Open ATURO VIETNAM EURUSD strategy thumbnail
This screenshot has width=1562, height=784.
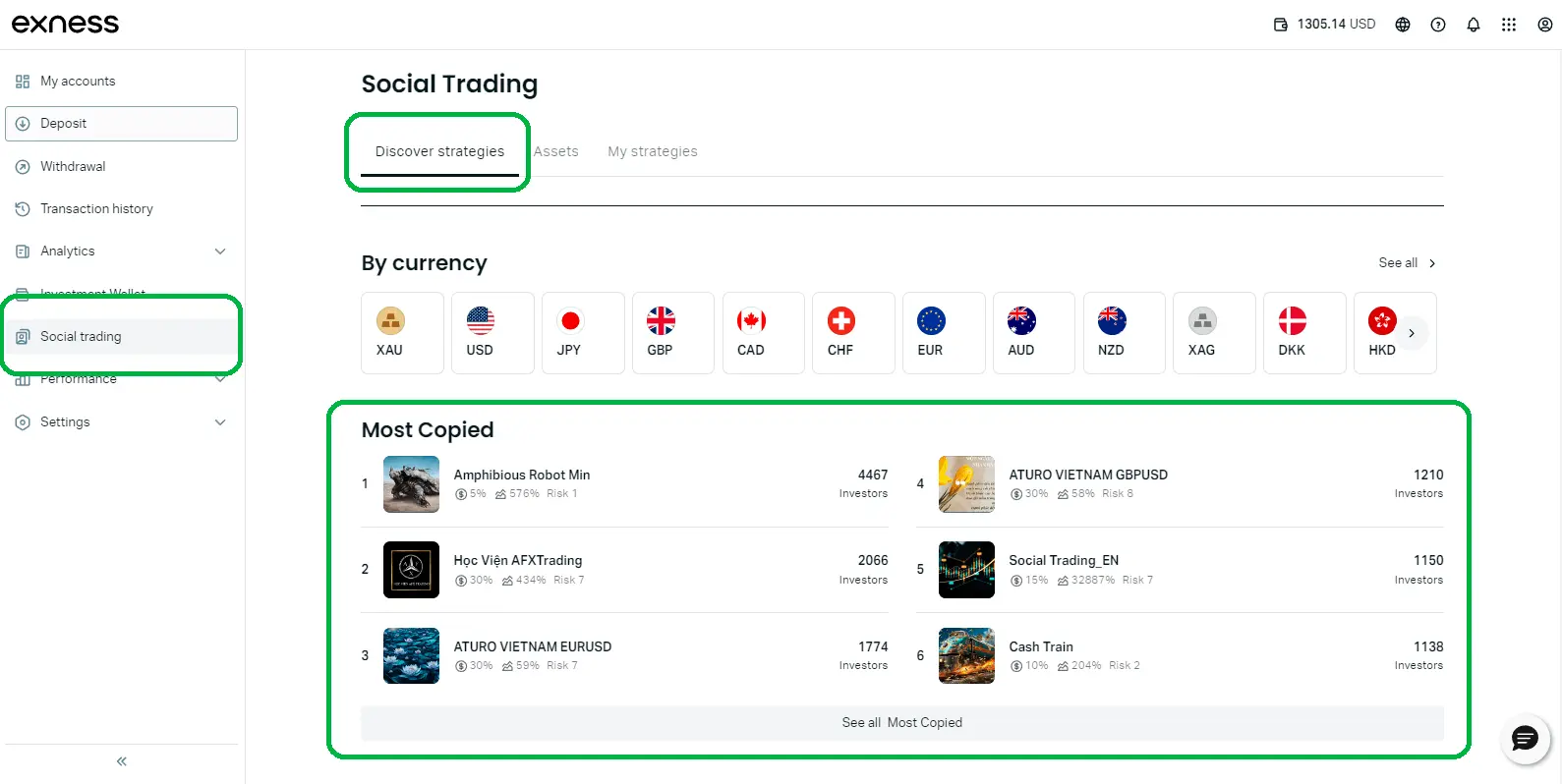411,656
